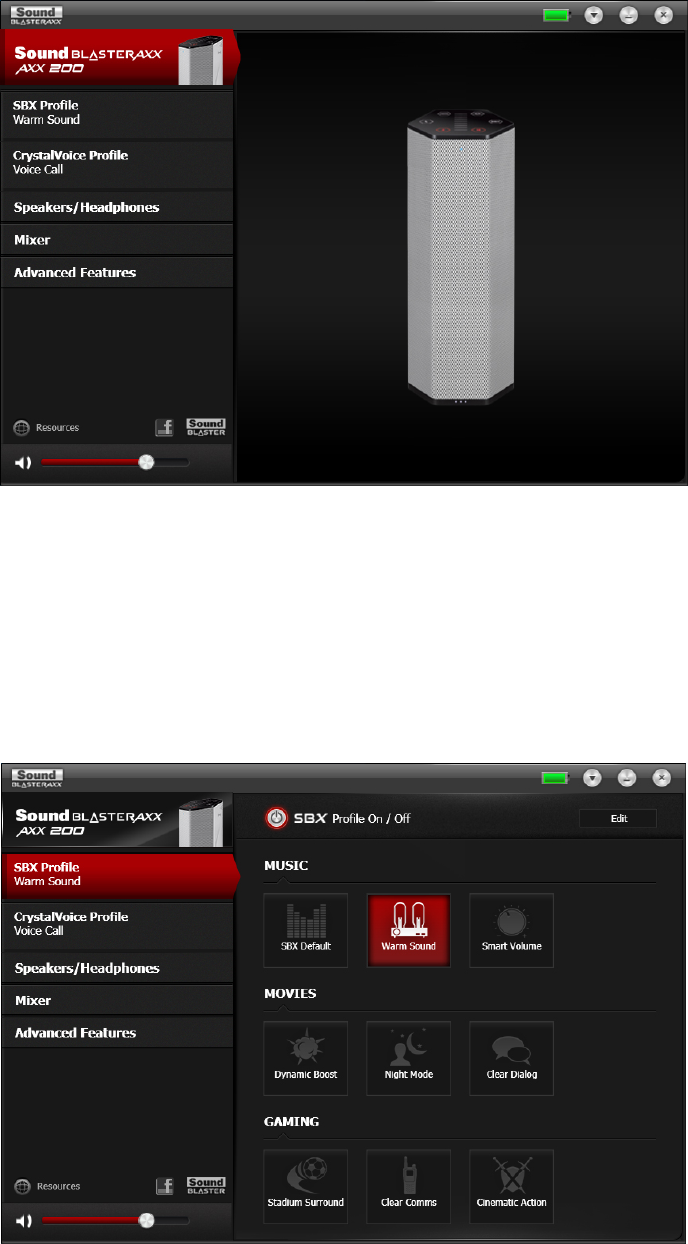The image size is (688, 1244).
Task: Open Speakers/Headphones in upper window
Action: 117,207
